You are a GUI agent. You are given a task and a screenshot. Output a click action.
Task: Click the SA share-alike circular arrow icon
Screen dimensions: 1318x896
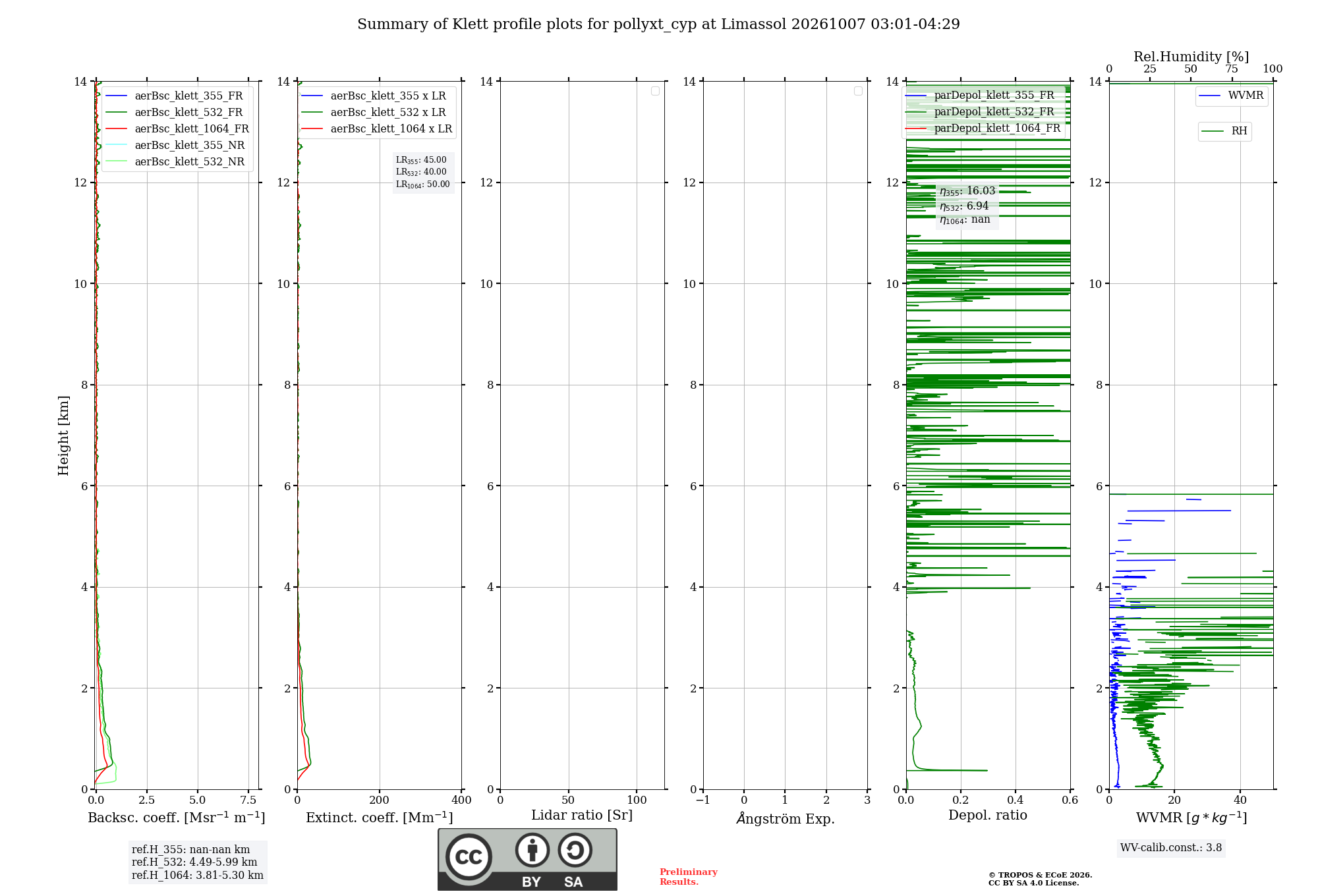click(575, 850)
